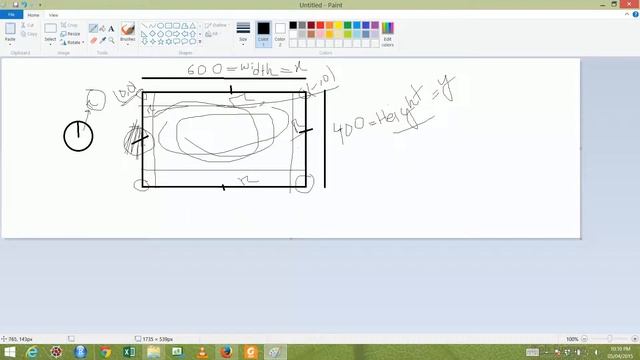Switch to the View tab
The image size is (640, 360).
click(x=53, y=15)
